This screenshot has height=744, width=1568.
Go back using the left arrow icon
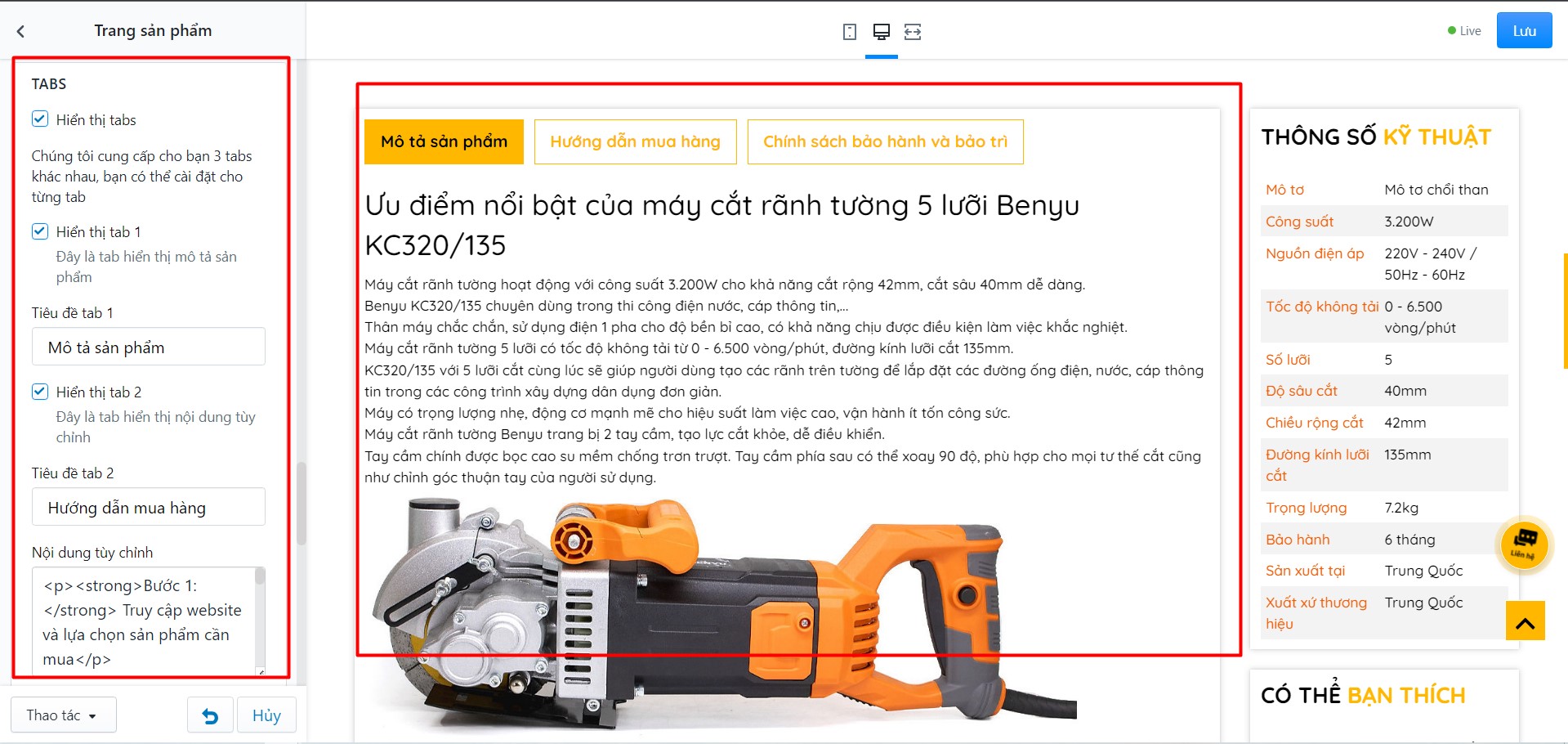pyautogui.click(x=20, y=31)
